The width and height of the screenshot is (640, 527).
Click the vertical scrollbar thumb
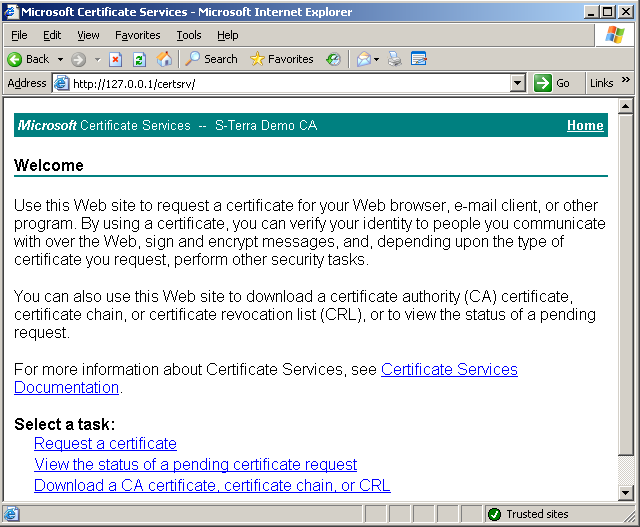click(x=625, y=285)
